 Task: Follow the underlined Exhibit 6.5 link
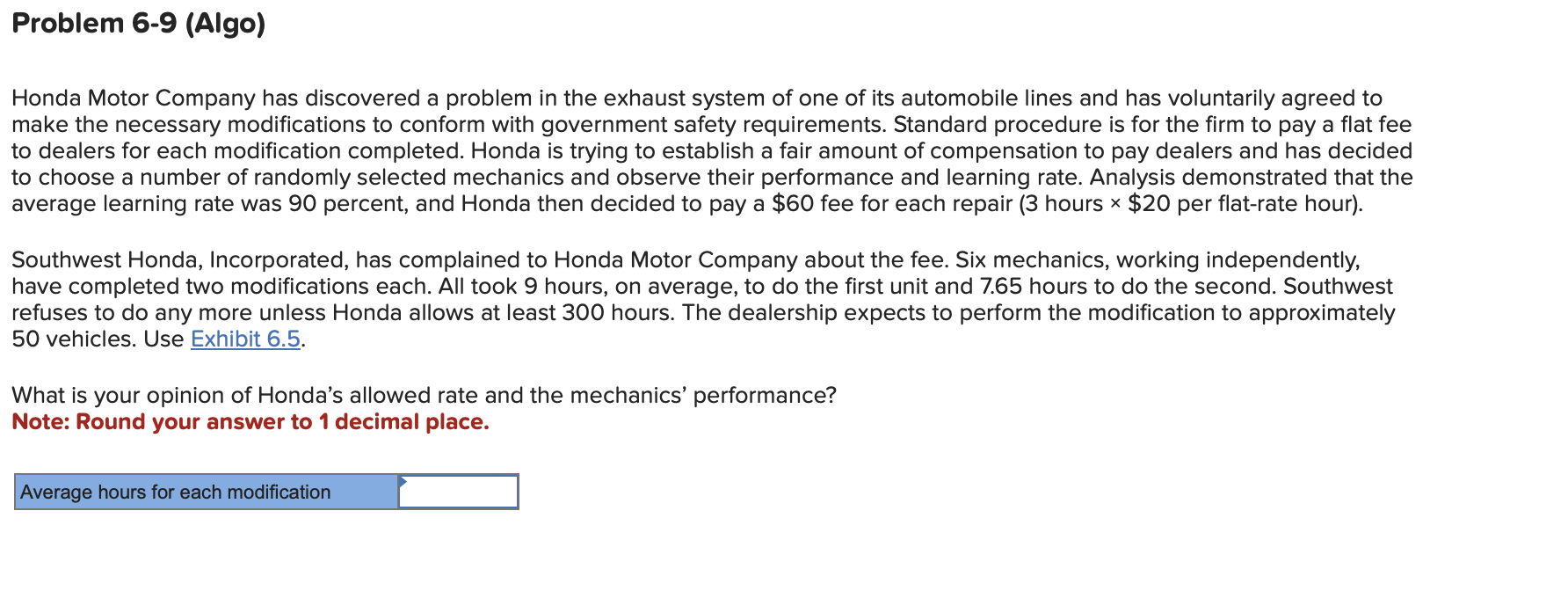[245, 339]
